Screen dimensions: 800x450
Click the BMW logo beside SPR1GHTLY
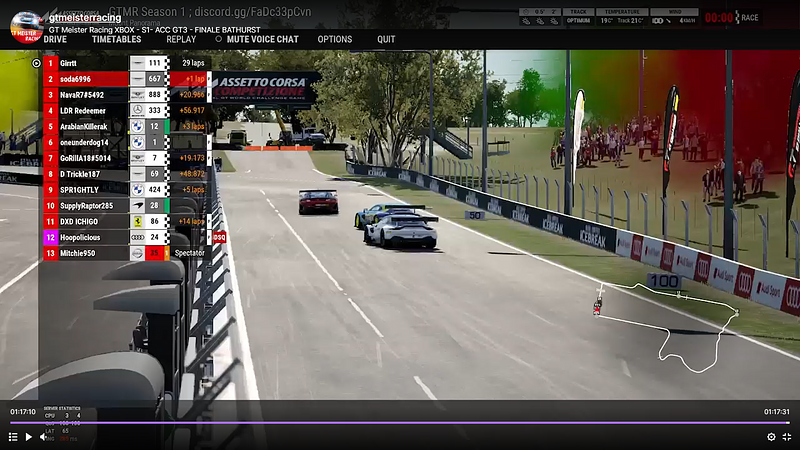[x=137, y=189]
